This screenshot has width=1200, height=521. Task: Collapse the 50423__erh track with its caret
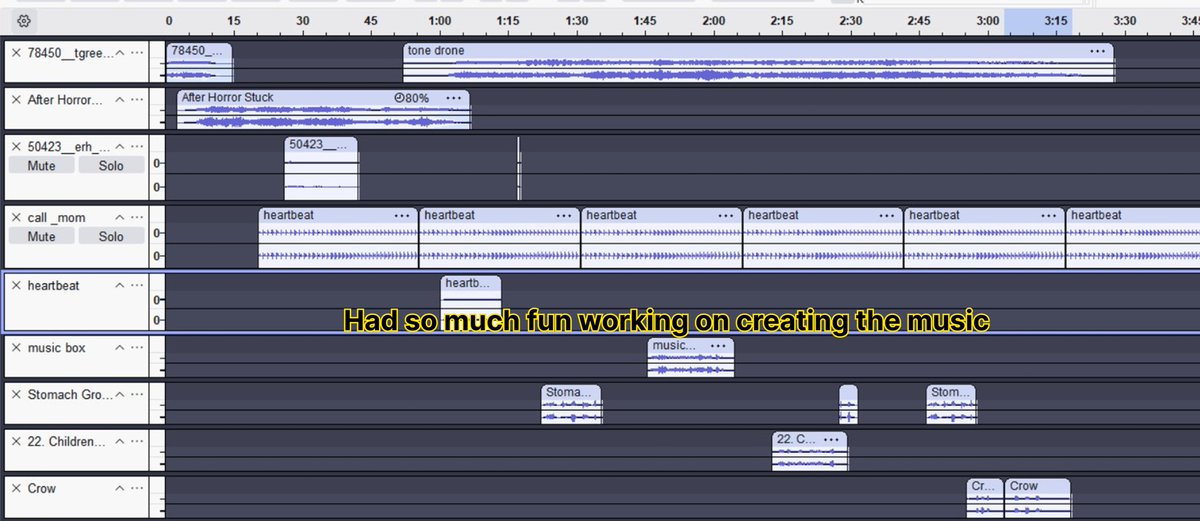[x=120, y=147]
